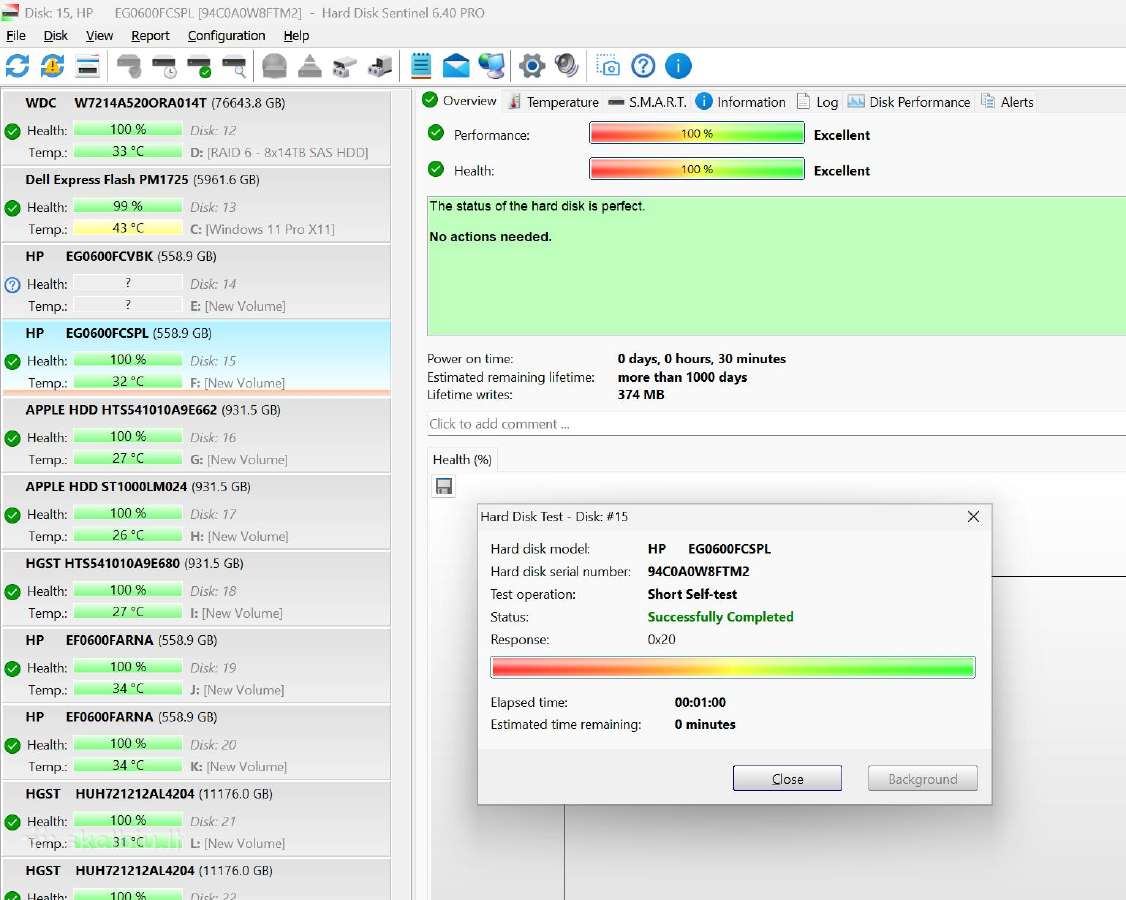
Task: Click the question mark status icon of EG0600FCVBK
Action: [x=12, y=284]
